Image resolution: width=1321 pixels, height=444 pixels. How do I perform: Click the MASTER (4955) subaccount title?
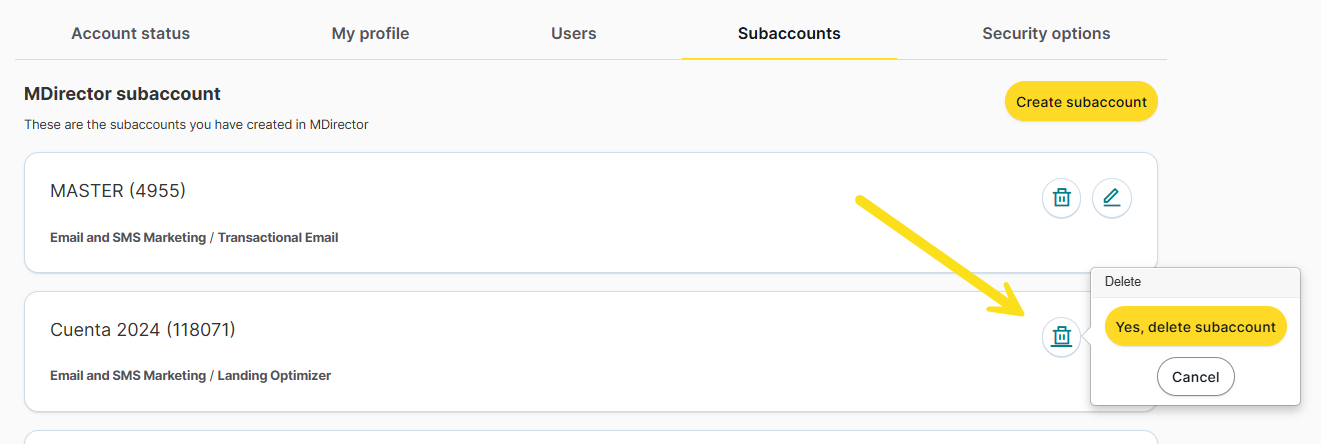click(118, 190)
